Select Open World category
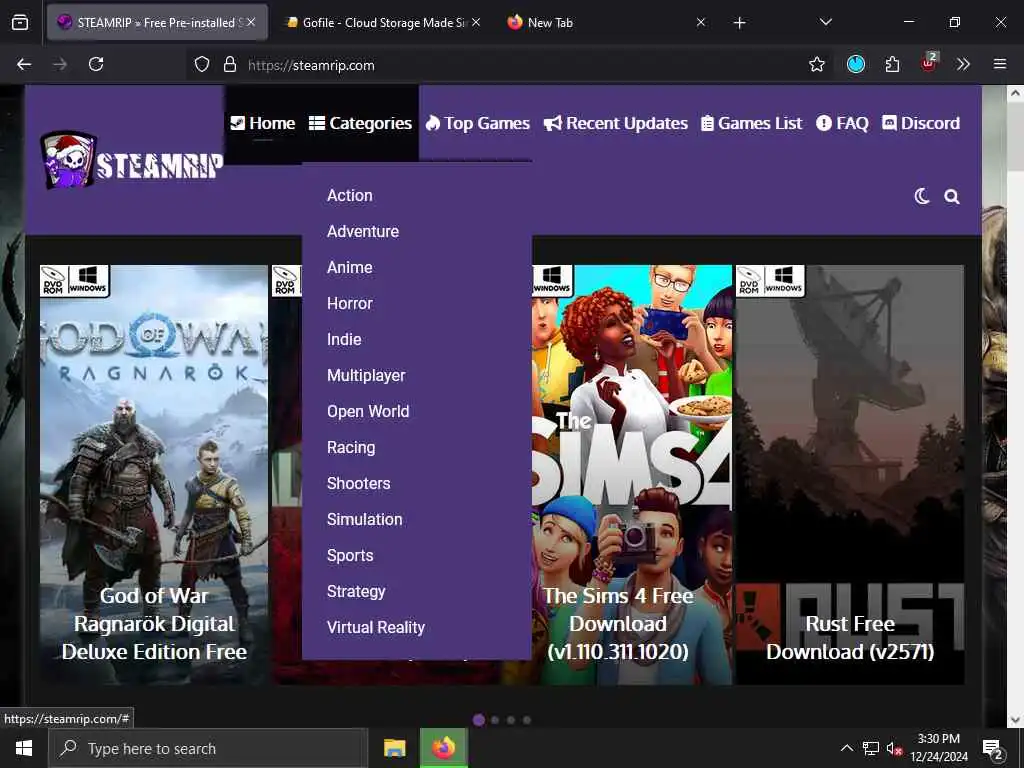Viewport: 1024px width, 768px height. pyautogui.click(x=368, y=411)
